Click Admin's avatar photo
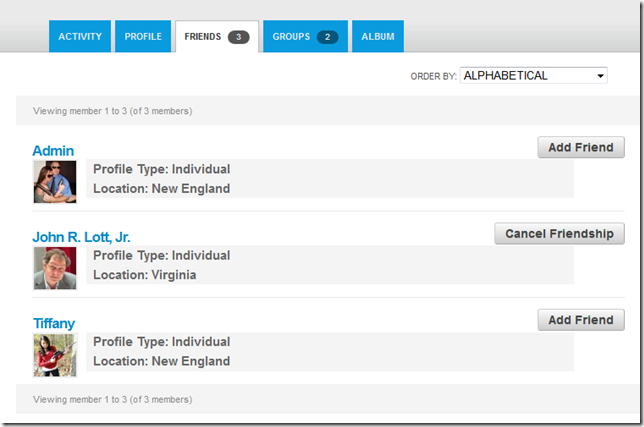Image resolution: width=644 pixels, height=427 pixels. point(55,182)
